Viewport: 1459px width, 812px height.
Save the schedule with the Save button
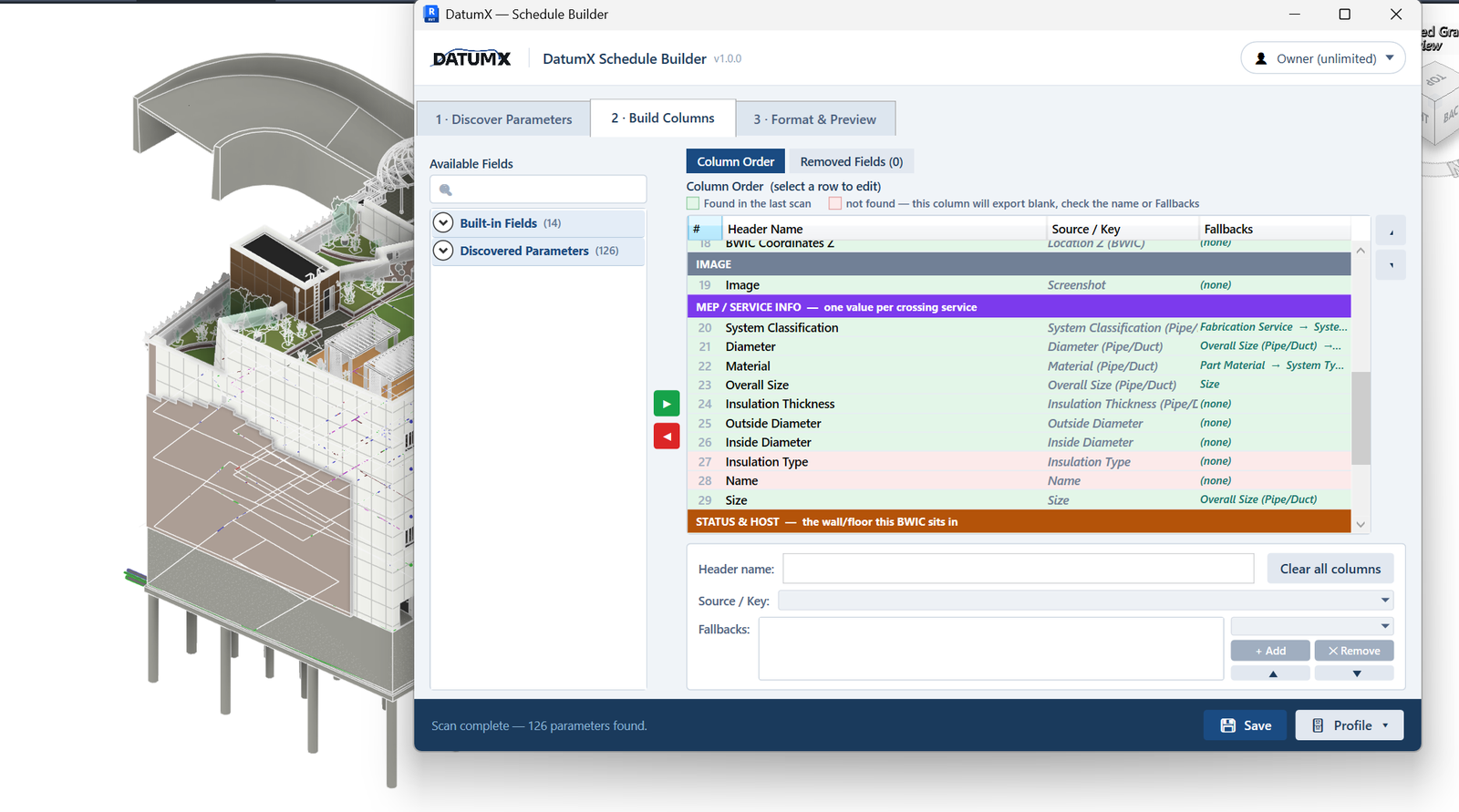1246,725
